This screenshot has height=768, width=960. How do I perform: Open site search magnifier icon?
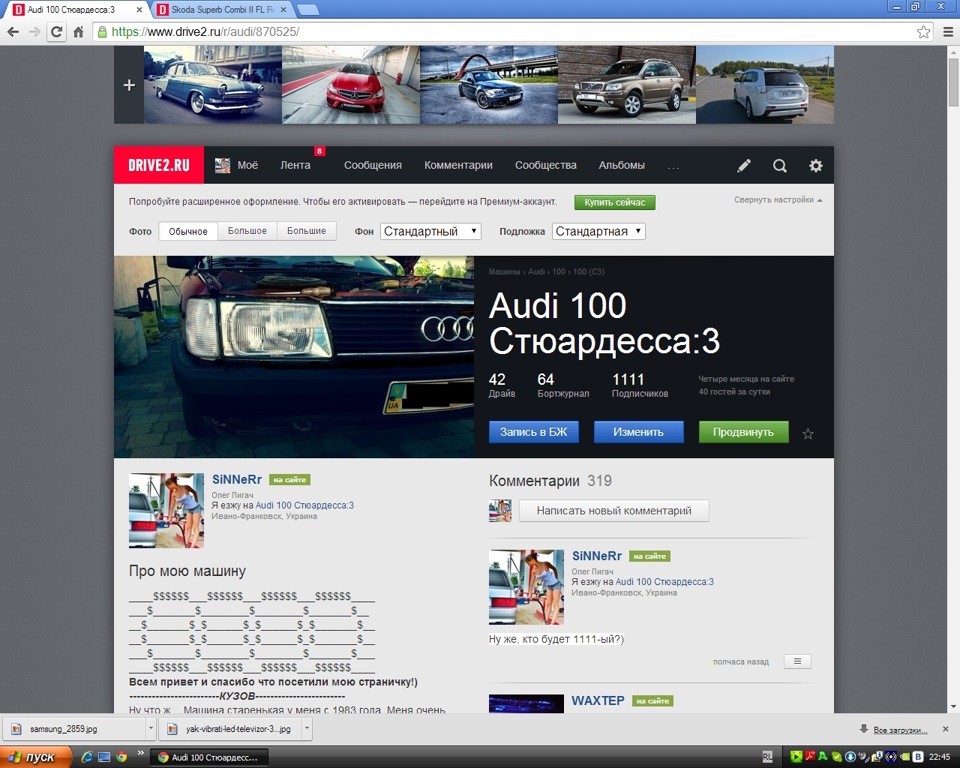(779, 165)
